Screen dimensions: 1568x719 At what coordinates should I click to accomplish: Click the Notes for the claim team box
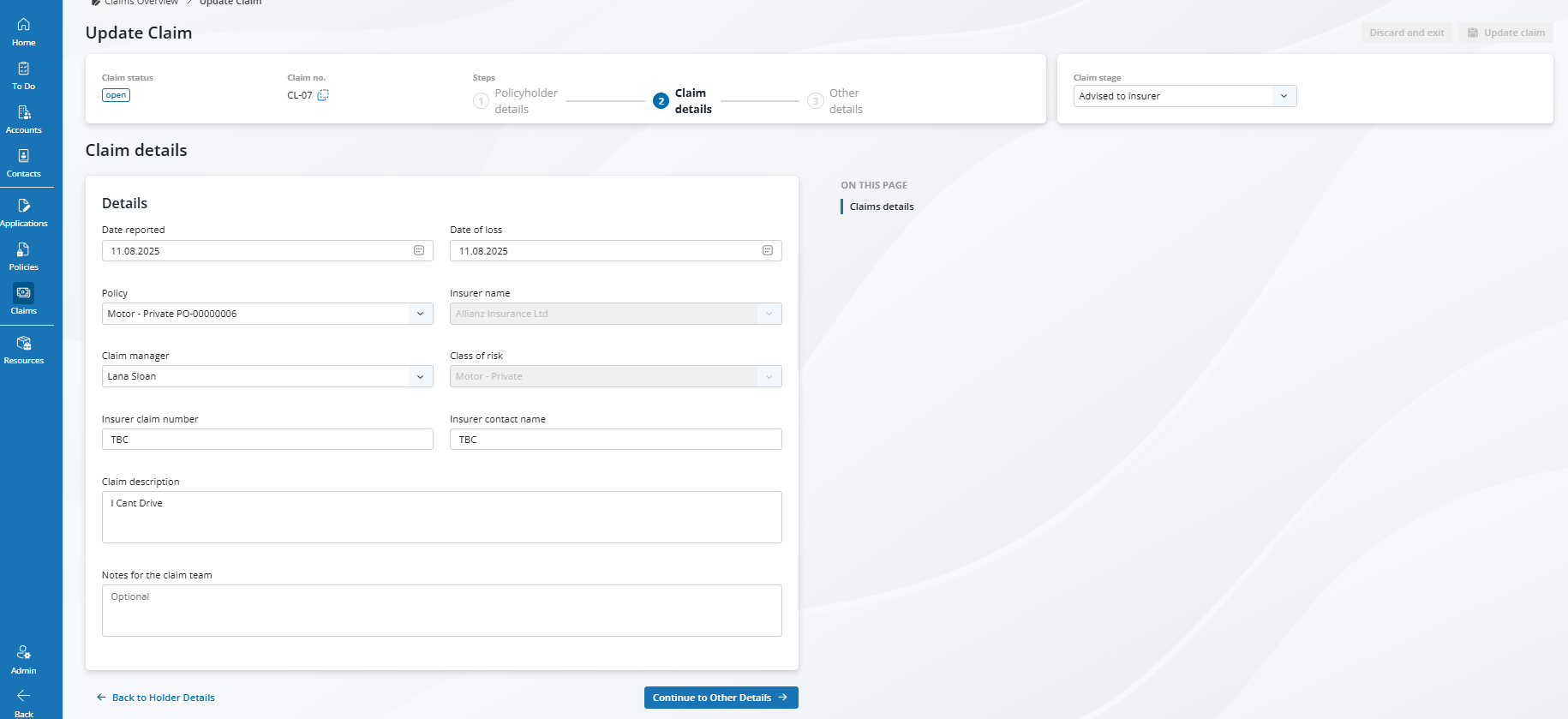click(x=441, y=610)
